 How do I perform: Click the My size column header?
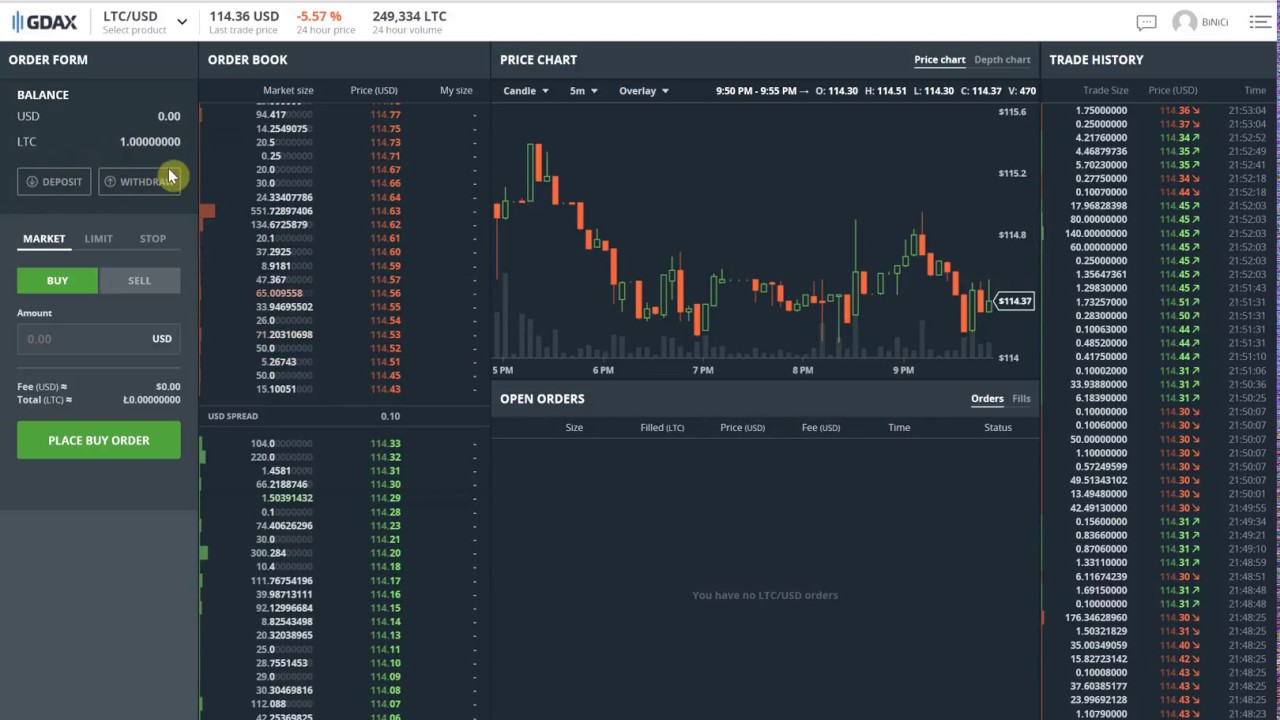pyautogui.click(x=456, y=91)
